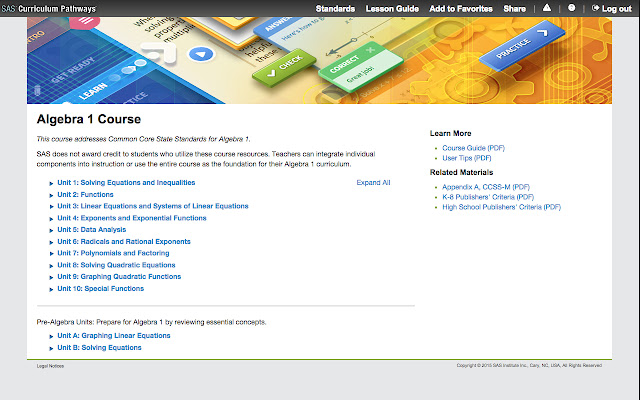Click Expand All link
The image size is (640, 400).
(373, 182)
